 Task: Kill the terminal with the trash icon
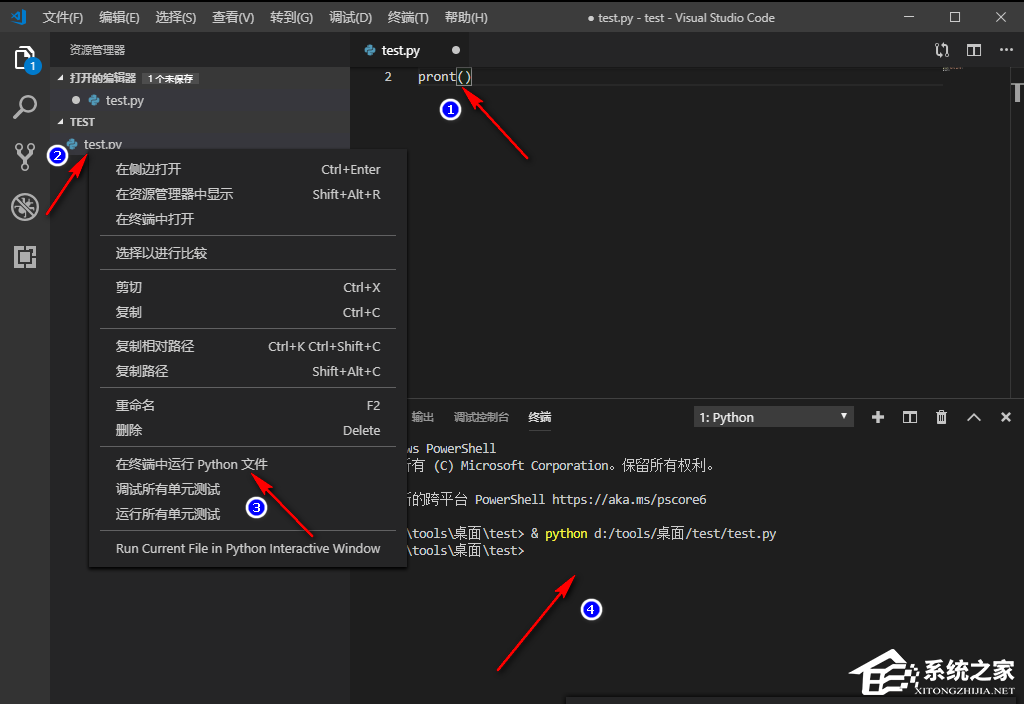pyautogui.click(x=941, y=417)
